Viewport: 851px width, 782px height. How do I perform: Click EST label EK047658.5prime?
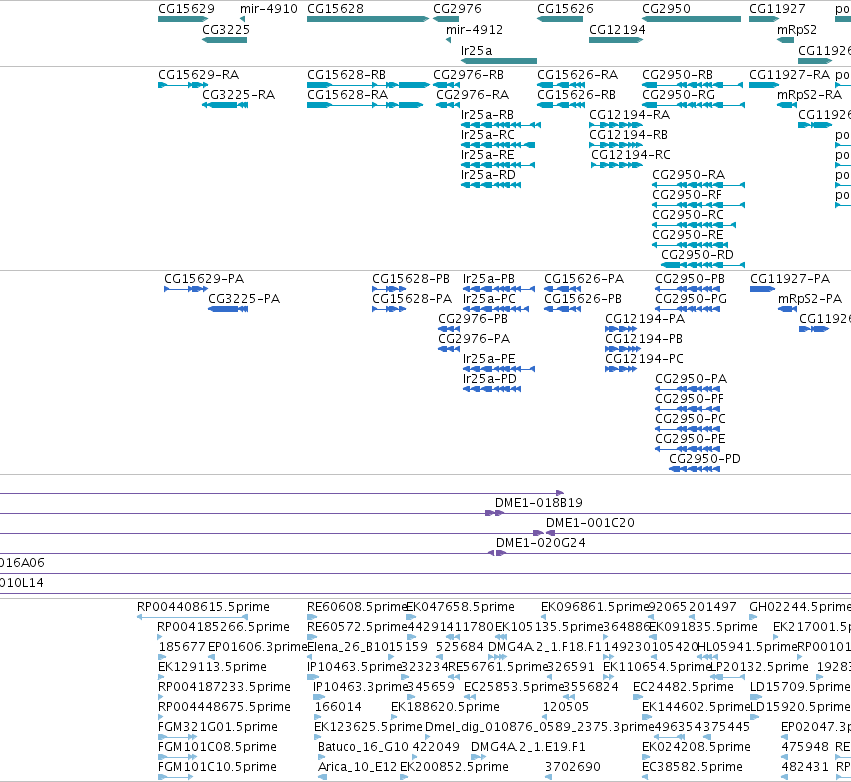460,607
